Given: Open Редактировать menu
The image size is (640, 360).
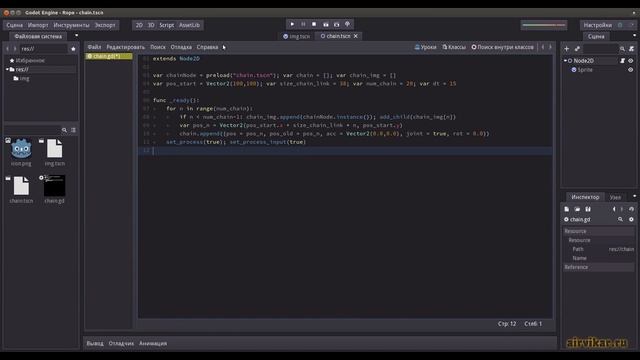Looking at the screenshot, I should [125, 47].
